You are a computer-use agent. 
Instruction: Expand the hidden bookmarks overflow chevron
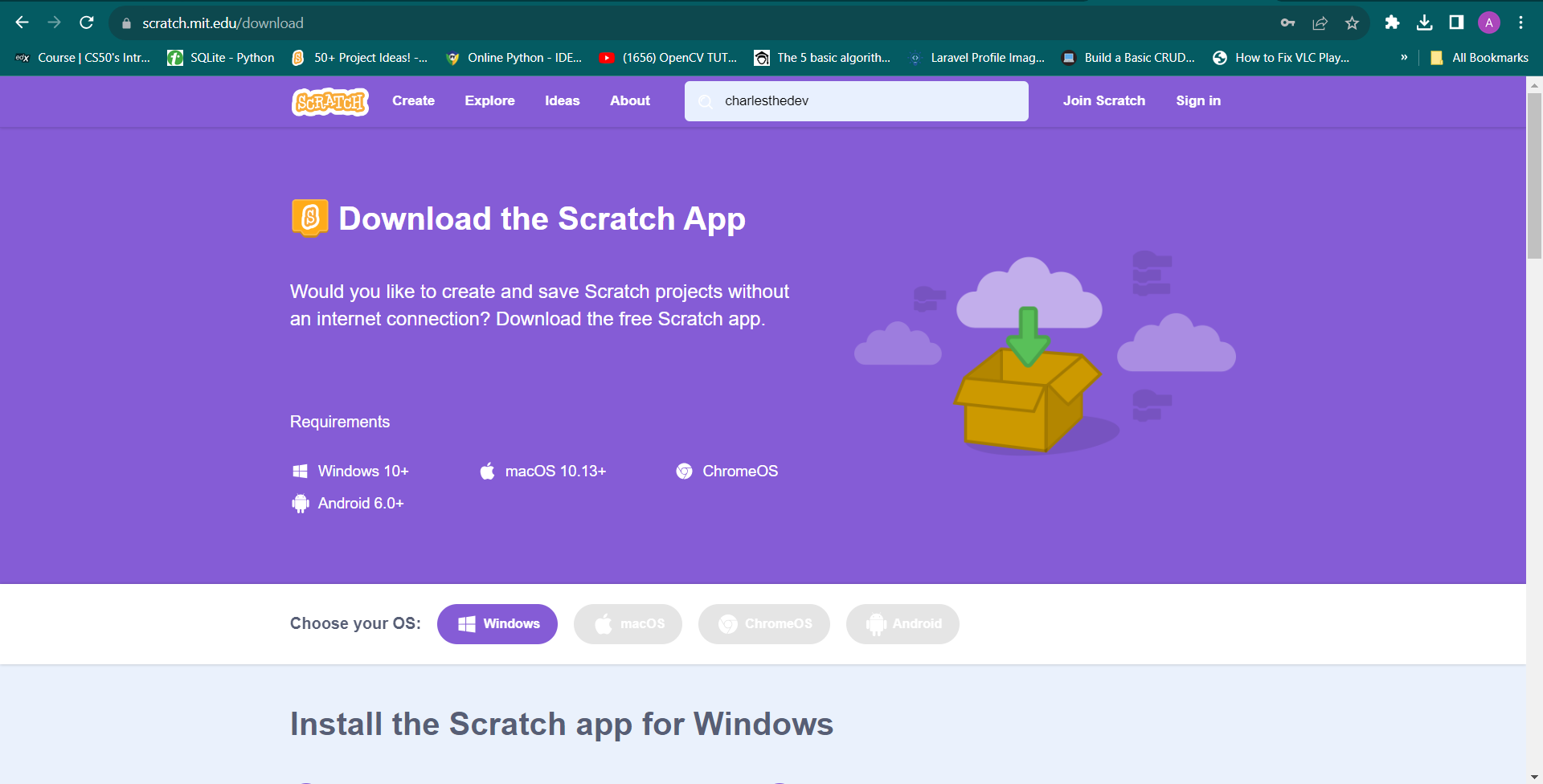tap(1404, 57)
